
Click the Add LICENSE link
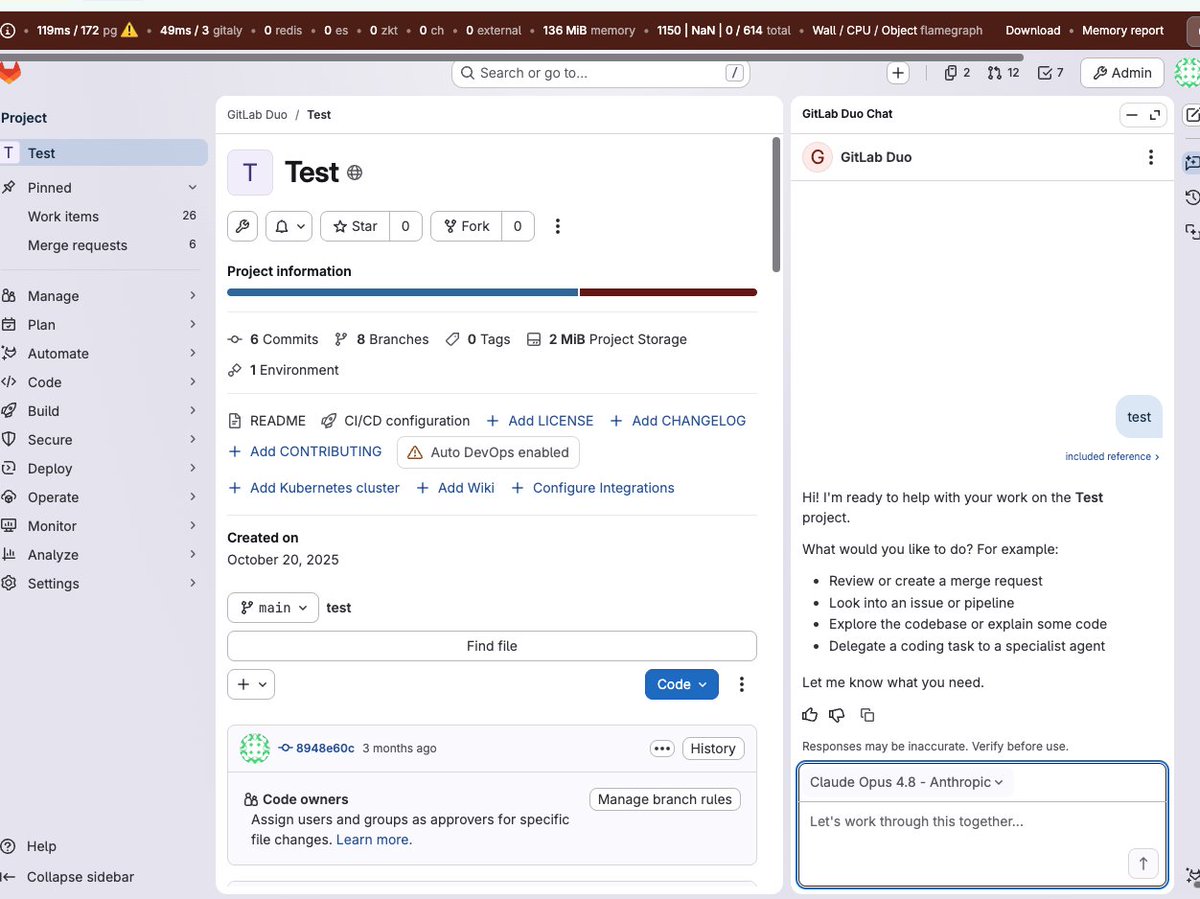click(x=540, y=421)
